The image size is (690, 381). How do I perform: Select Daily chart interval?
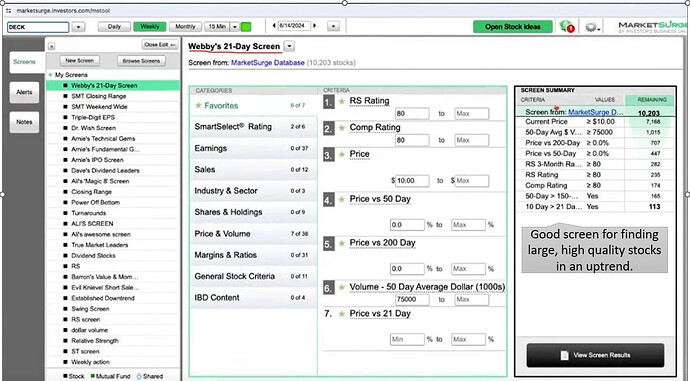114,27
